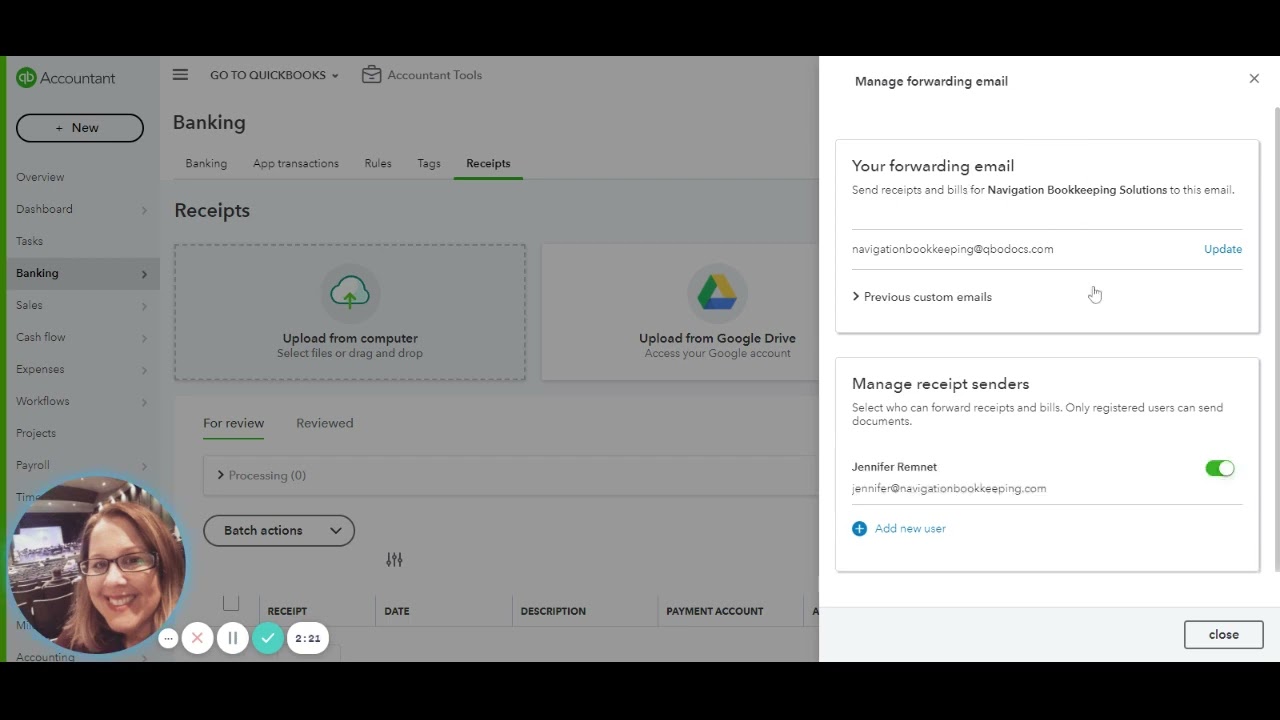The height and width of the screenshot is (720, 1280).
Task: Click the Upload from computer cloud icon
Action: [350, 292]
